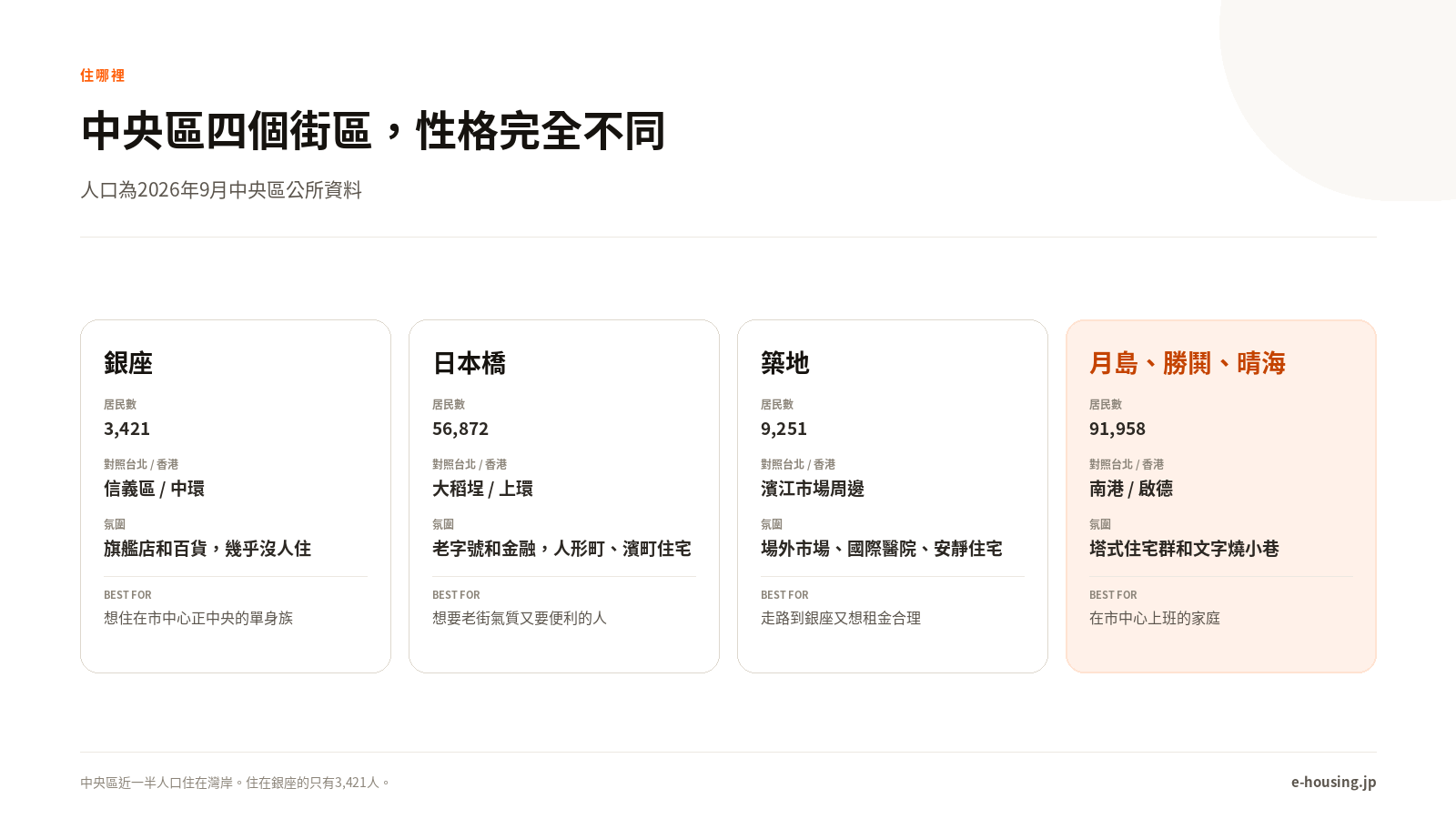Click the 氛圍 label in the 日本橋 card

pyautogui.click(x=443, y=524)
